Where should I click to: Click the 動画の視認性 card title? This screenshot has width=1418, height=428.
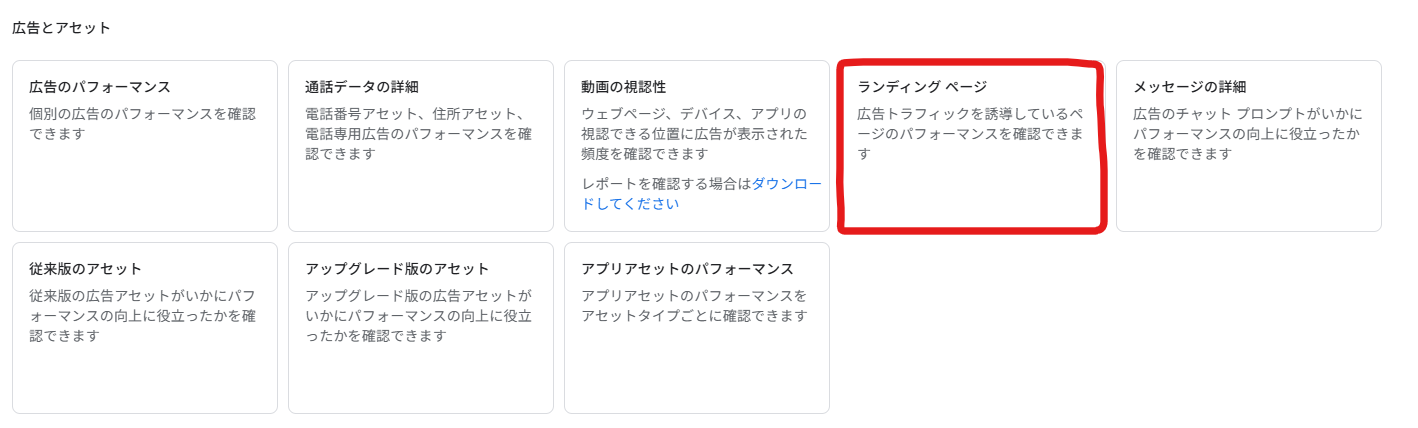(624, 87)
